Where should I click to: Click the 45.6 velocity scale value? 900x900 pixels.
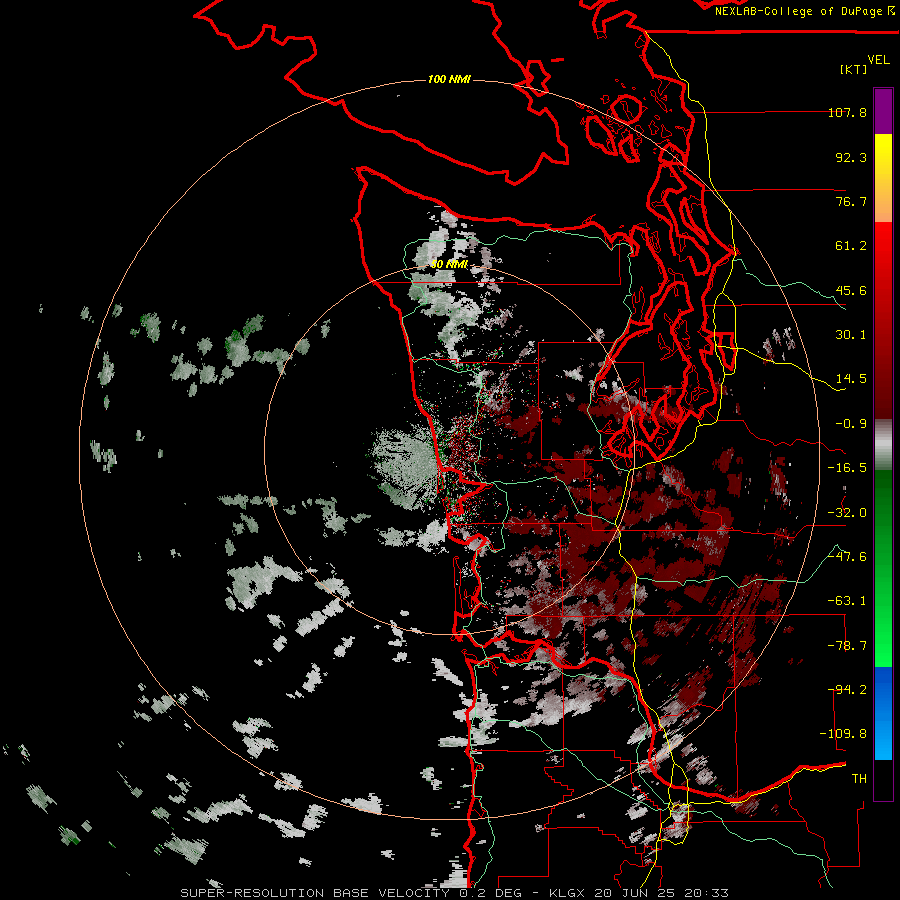click(851, 290)
